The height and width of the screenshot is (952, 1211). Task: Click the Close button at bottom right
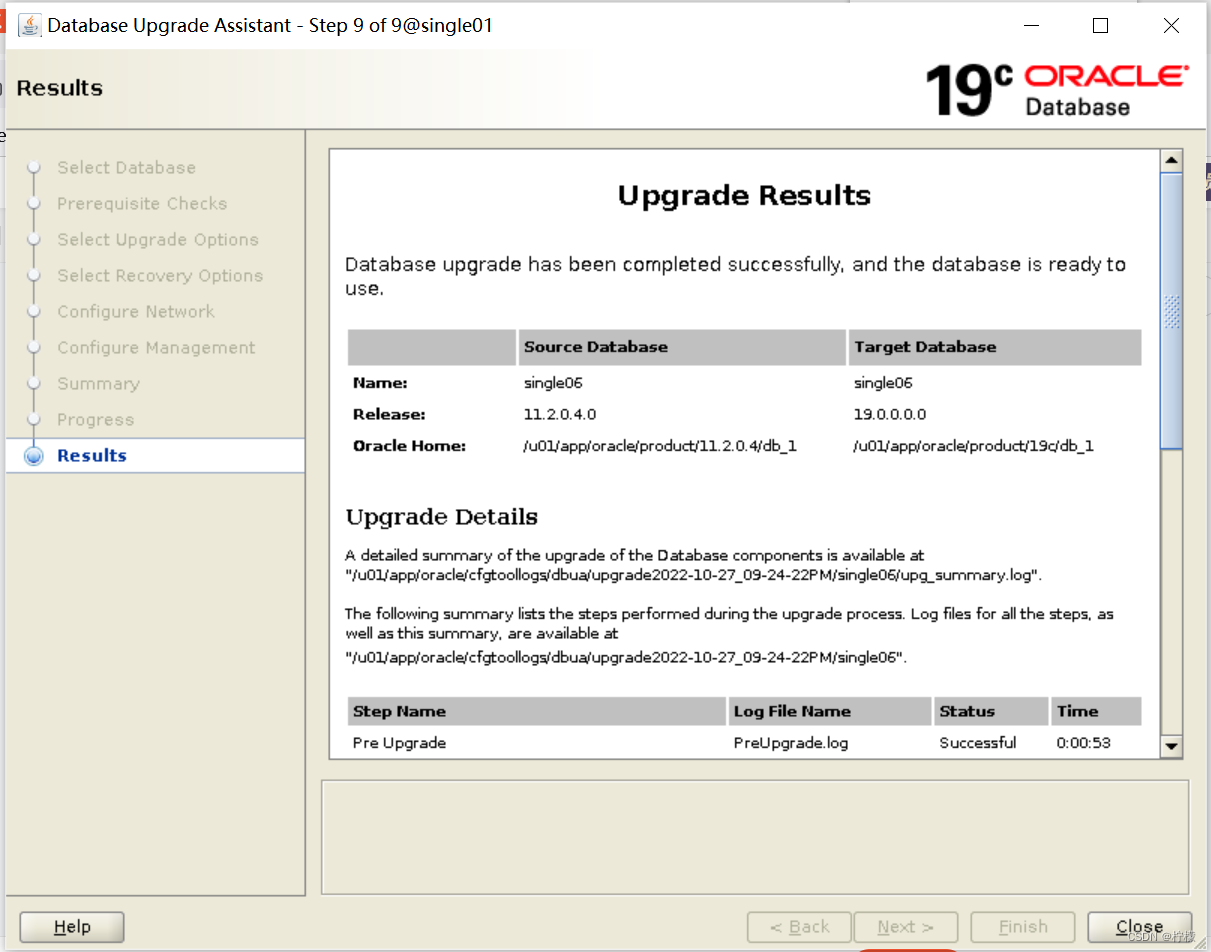1139,927
